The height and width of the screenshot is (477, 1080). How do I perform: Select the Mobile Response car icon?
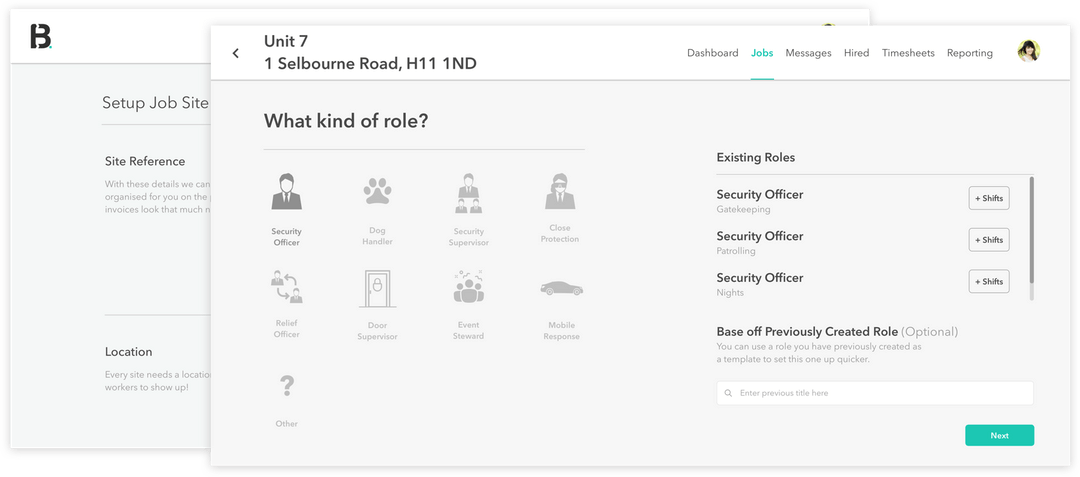(x=561, y=289)
